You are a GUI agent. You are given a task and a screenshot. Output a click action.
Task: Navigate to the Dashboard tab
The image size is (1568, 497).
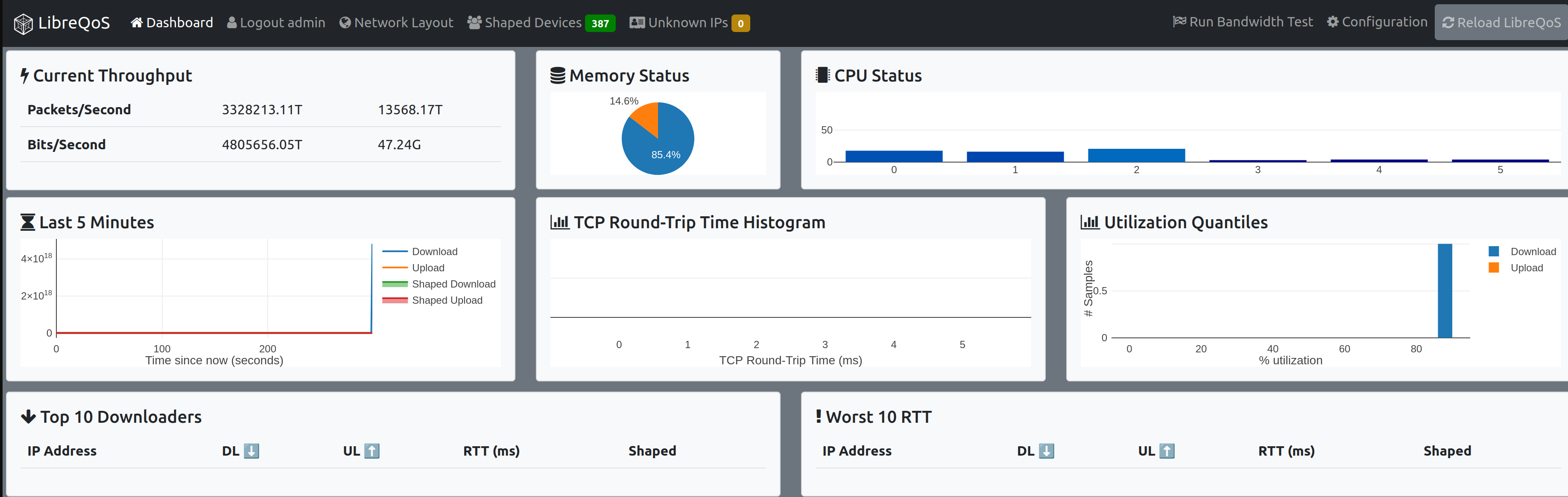pos(172,22)
